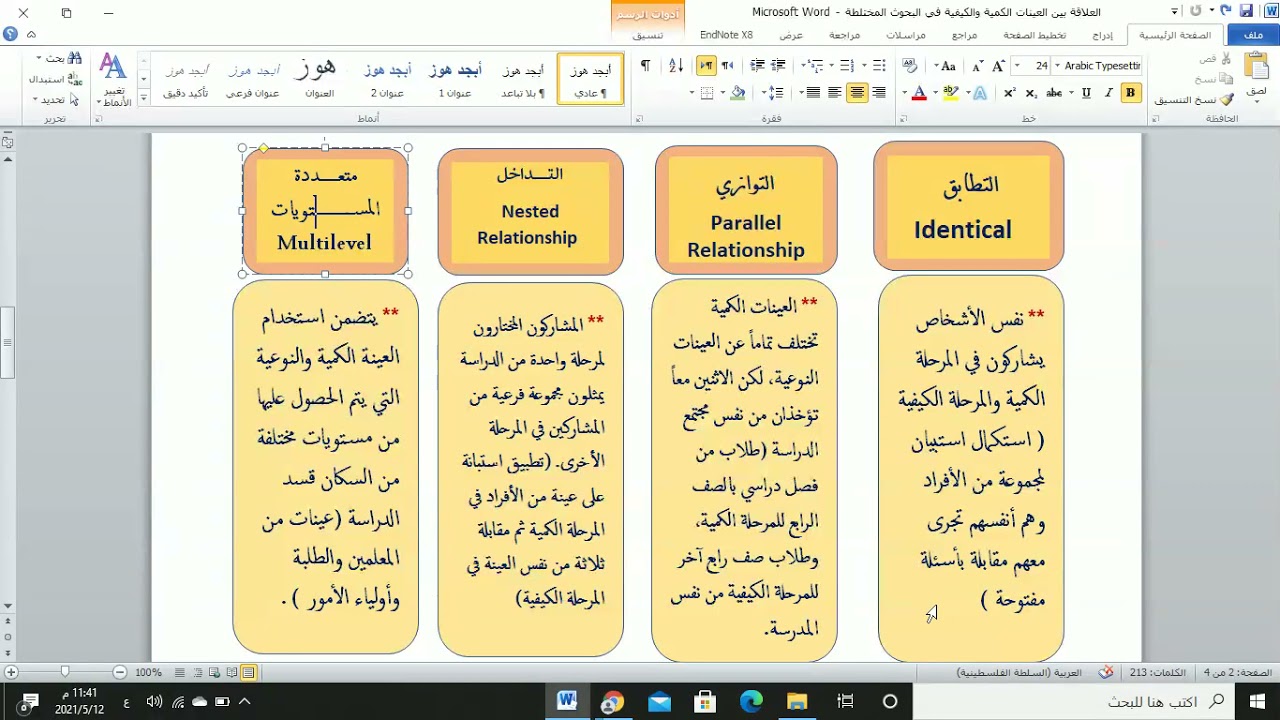Open the Font name dropdown
The width and height of the screenshot is (1280, 720).
click(1057, 66)
